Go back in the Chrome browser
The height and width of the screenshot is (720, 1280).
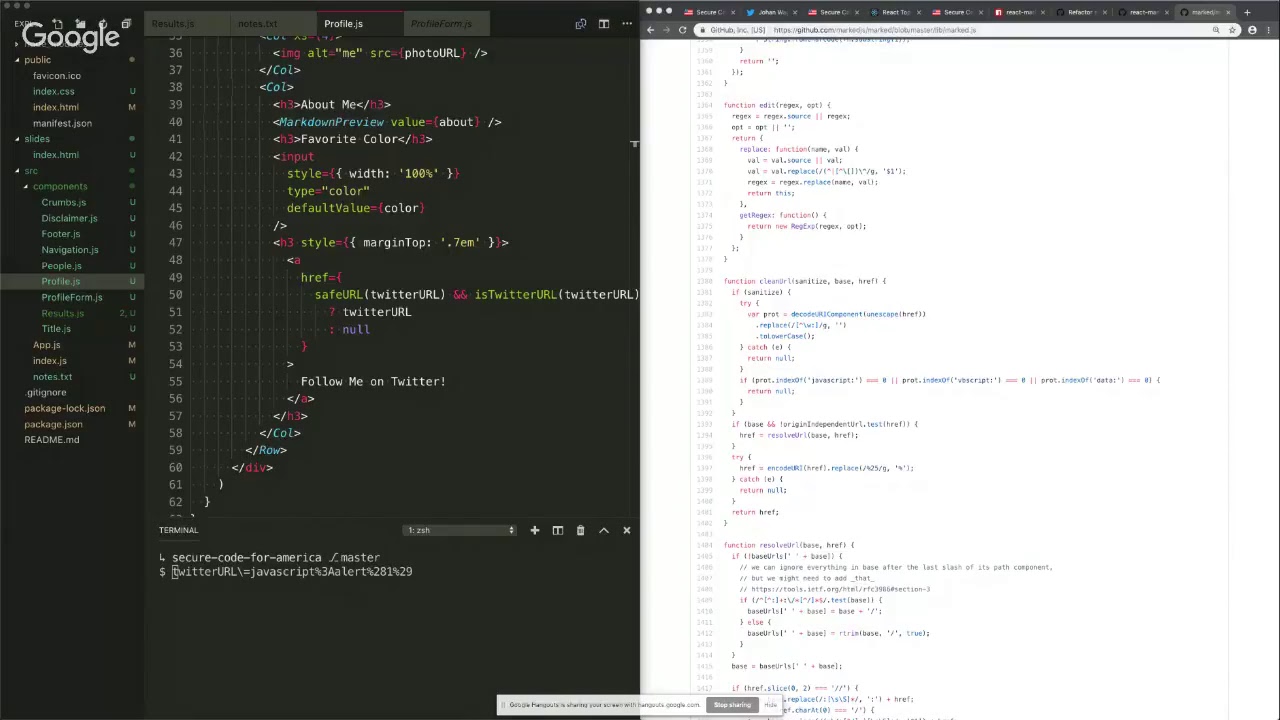pyautogui.click(x=650, y=30)
